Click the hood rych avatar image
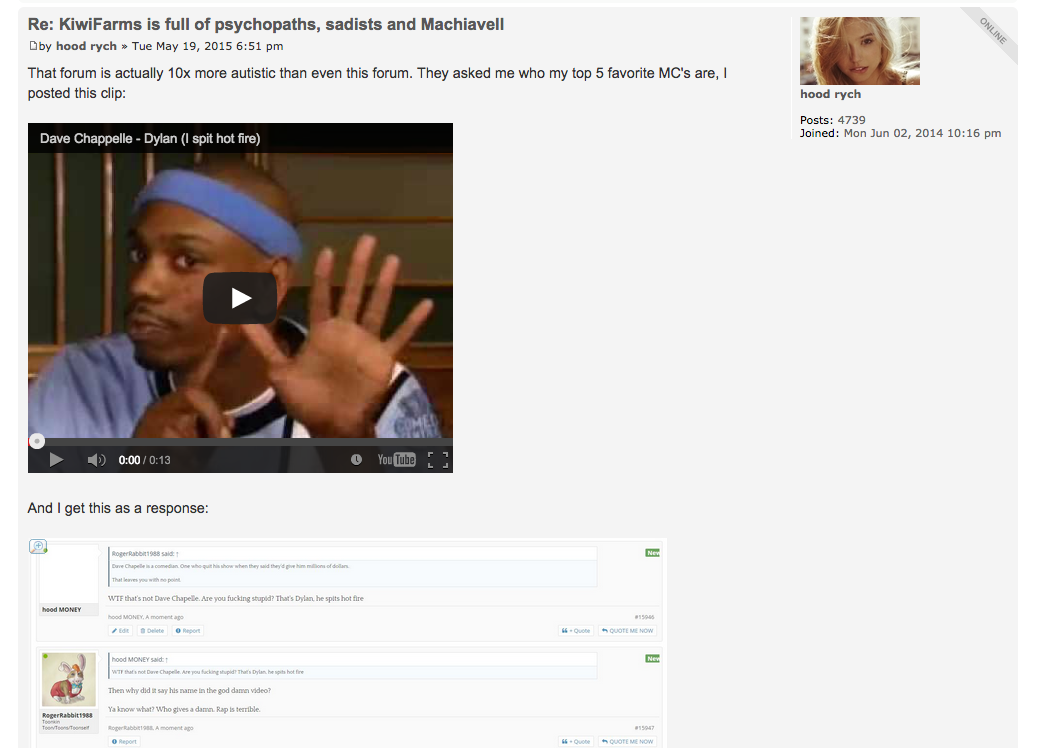Screen dimensions: 1038x748 (859, 51)
